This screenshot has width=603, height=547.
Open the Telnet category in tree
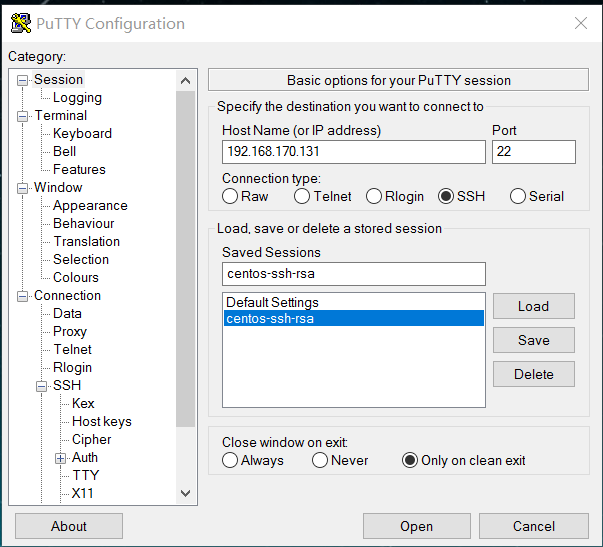coord(72,349)
